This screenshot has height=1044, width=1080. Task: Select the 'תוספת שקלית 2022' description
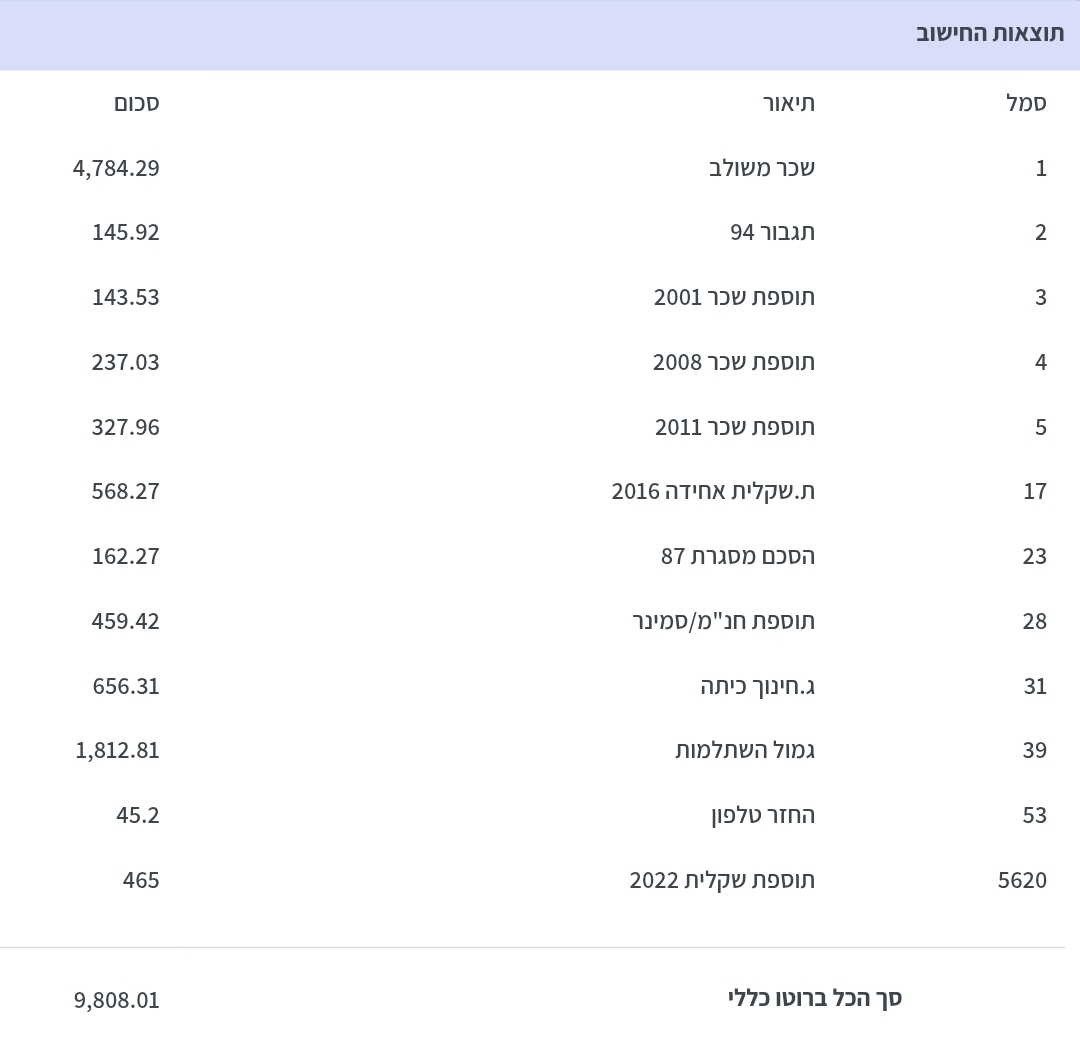coord(722,880)
